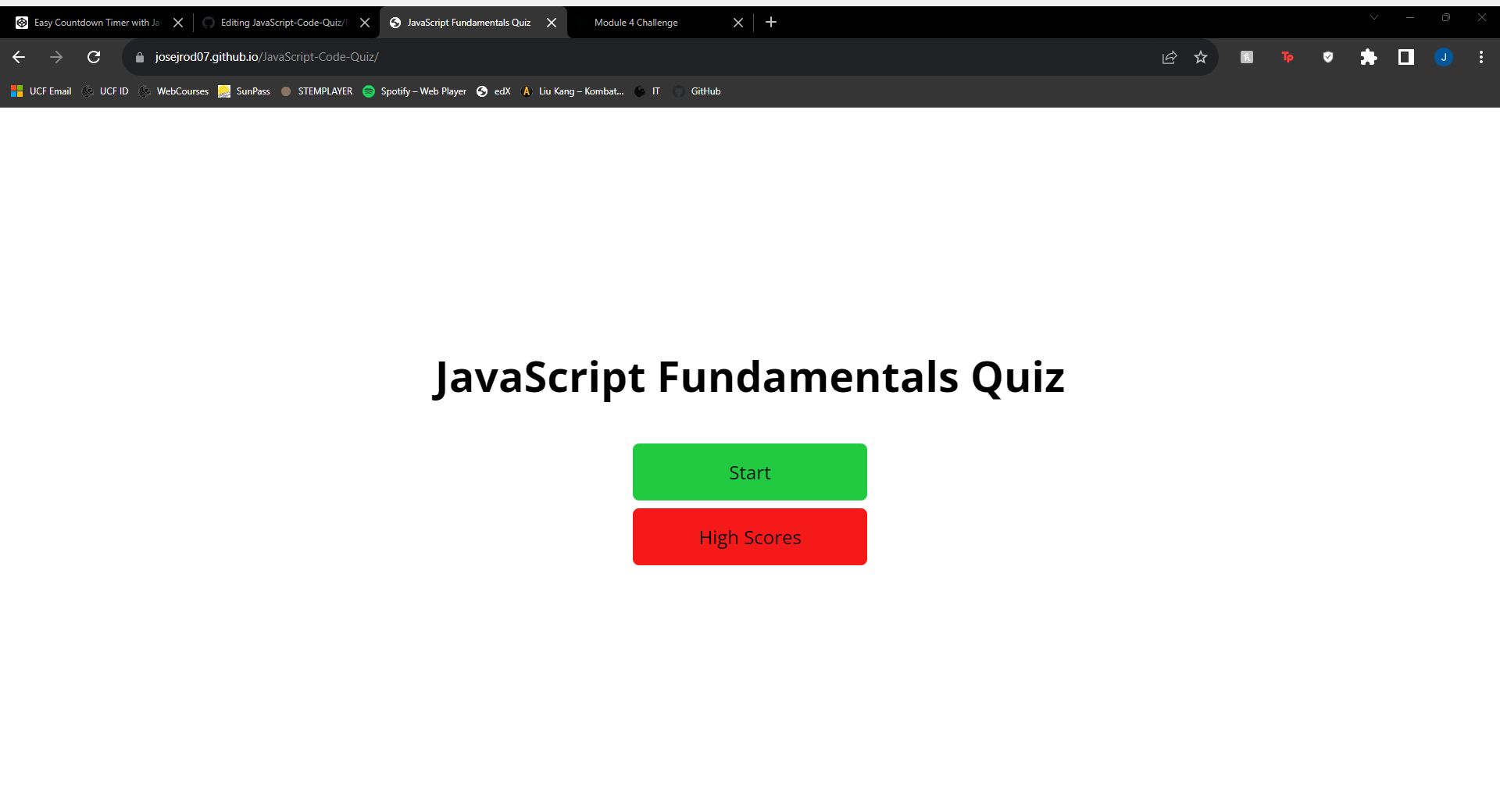Close the Editing JavaScript-Code-Quiz tab

(365, 23)
